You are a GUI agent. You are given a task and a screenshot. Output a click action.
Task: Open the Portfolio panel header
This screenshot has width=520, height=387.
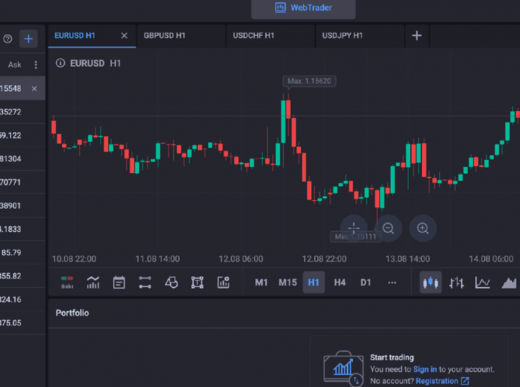coord(72,313)
